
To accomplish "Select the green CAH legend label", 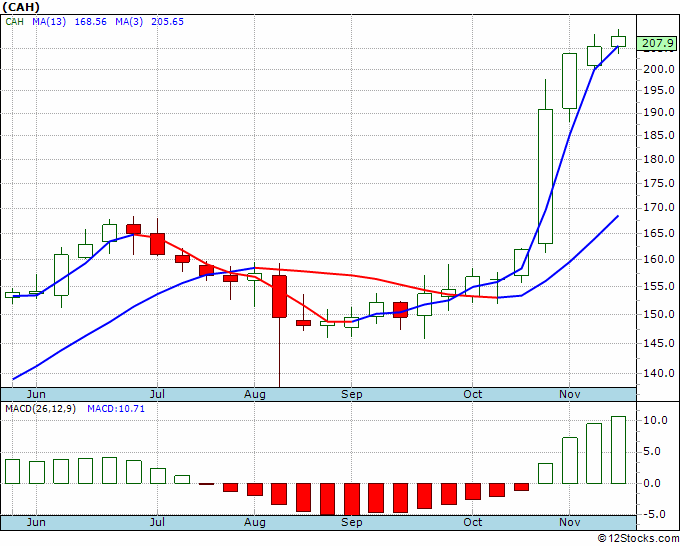I will click(x=14, y=22).
